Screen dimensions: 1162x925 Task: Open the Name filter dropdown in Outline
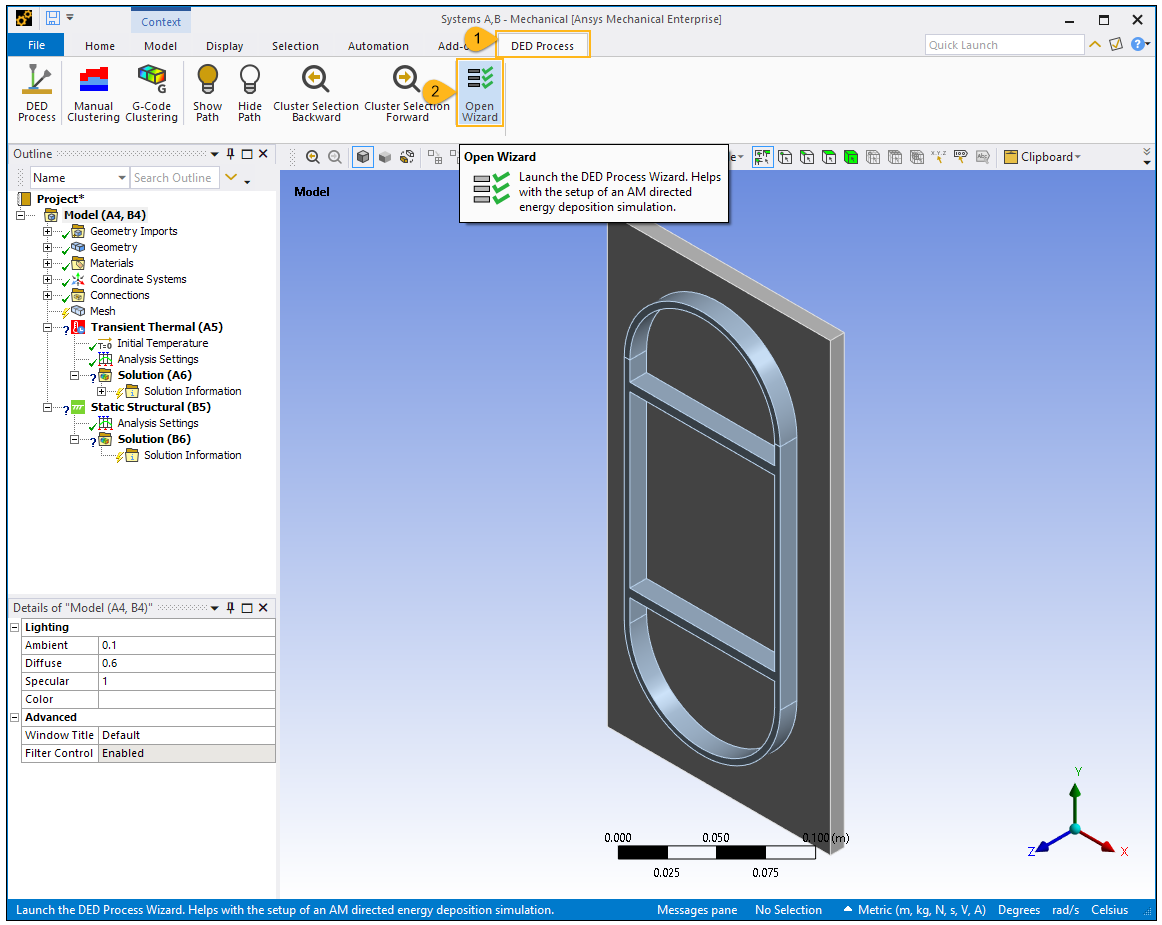coord(122,178)
